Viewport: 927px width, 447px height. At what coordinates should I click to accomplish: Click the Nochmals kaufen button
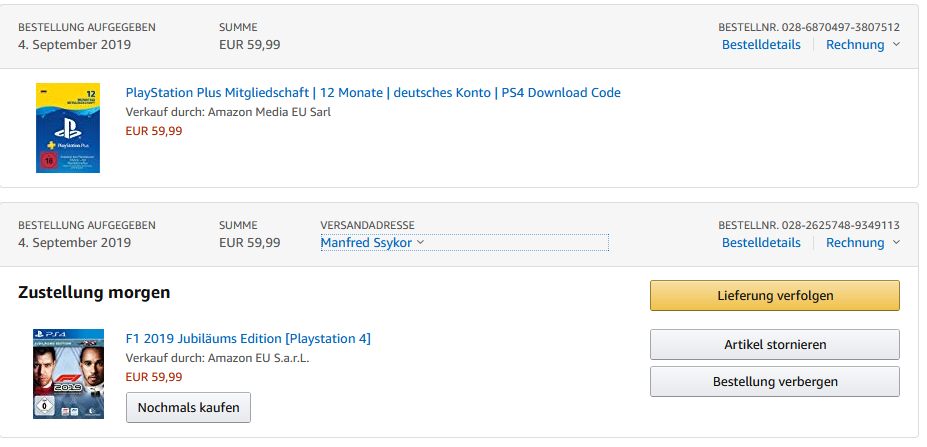(x=188, y=408)
